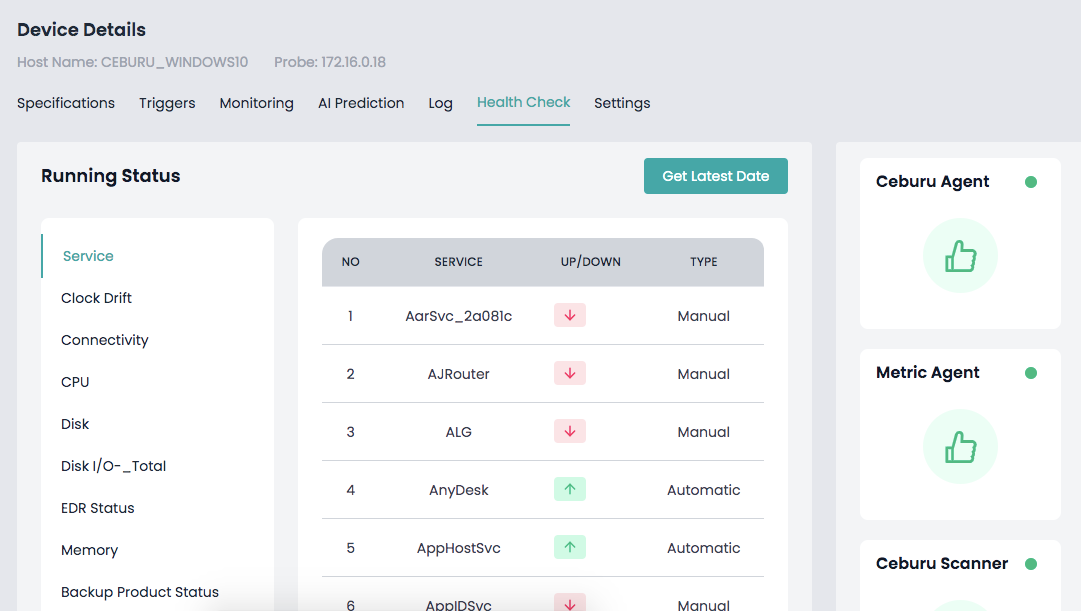Click the down arrow icon for AarSvc_2a081c
1081x611 pixels.
[569, 315]
